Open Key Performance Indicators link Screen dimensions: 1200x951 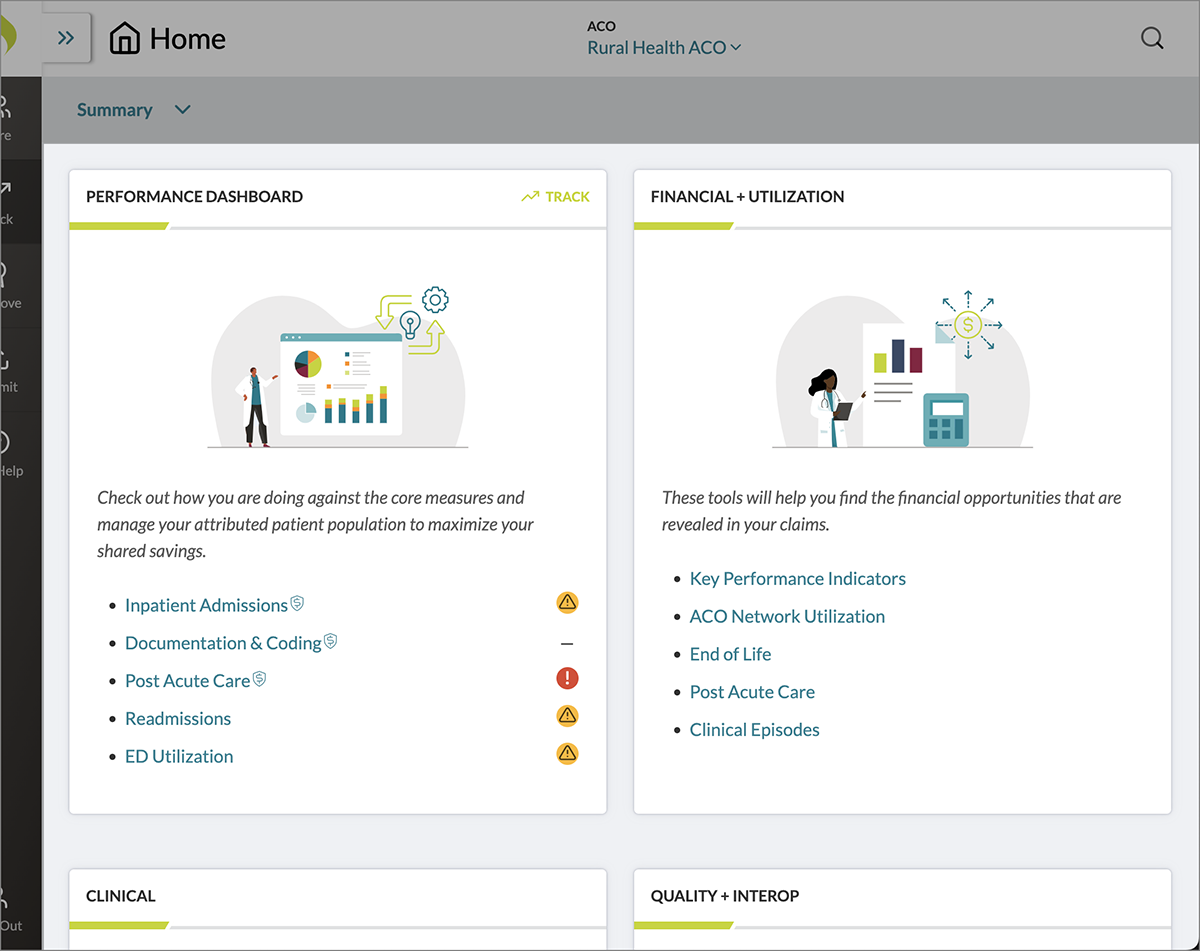(797, 579)
